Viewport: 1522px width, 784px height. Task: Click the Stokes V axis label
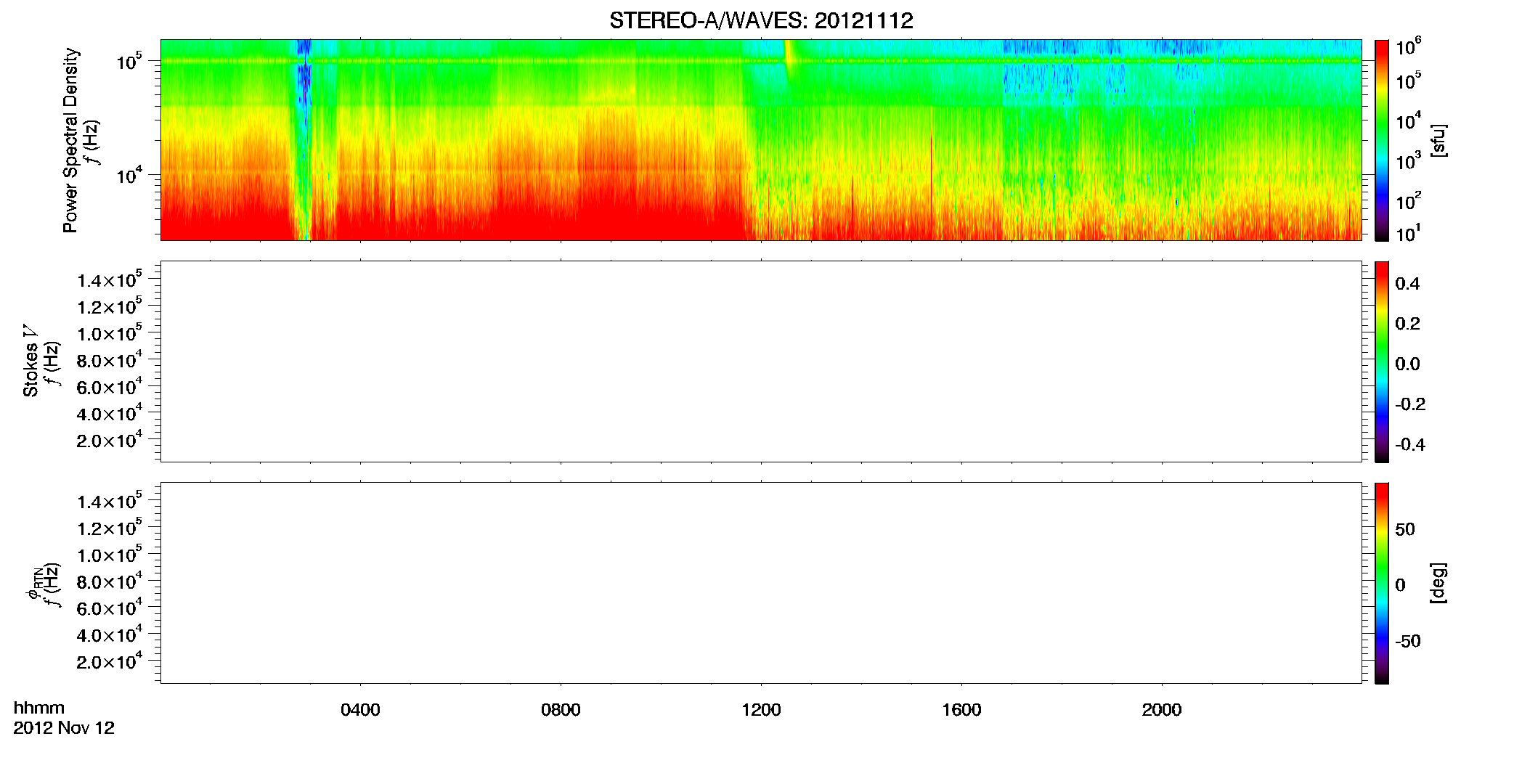point(30,361)
